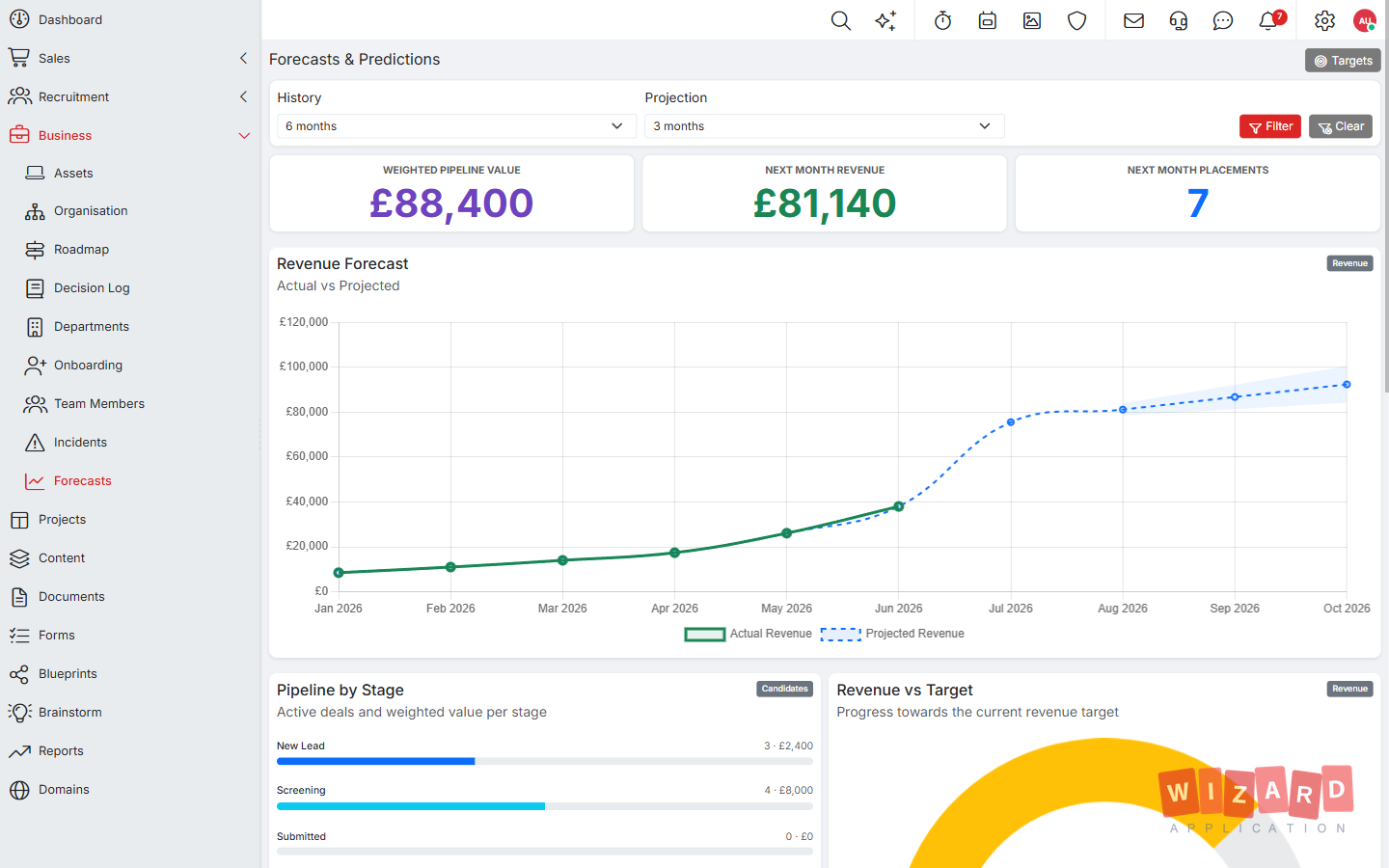Open the shield security icon
The width and height of the screenshot is (1389, 868).
[x=1077, y=20]
